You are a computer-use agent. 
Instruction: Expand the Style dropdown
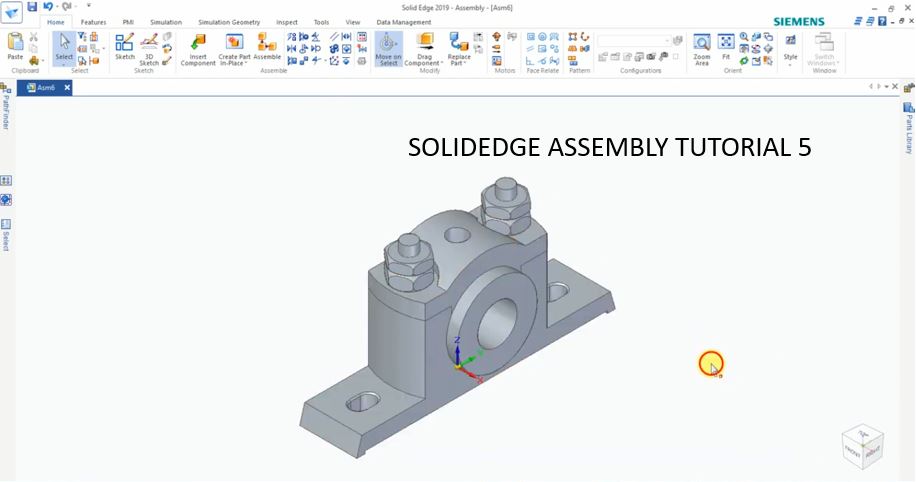[790, 49]
